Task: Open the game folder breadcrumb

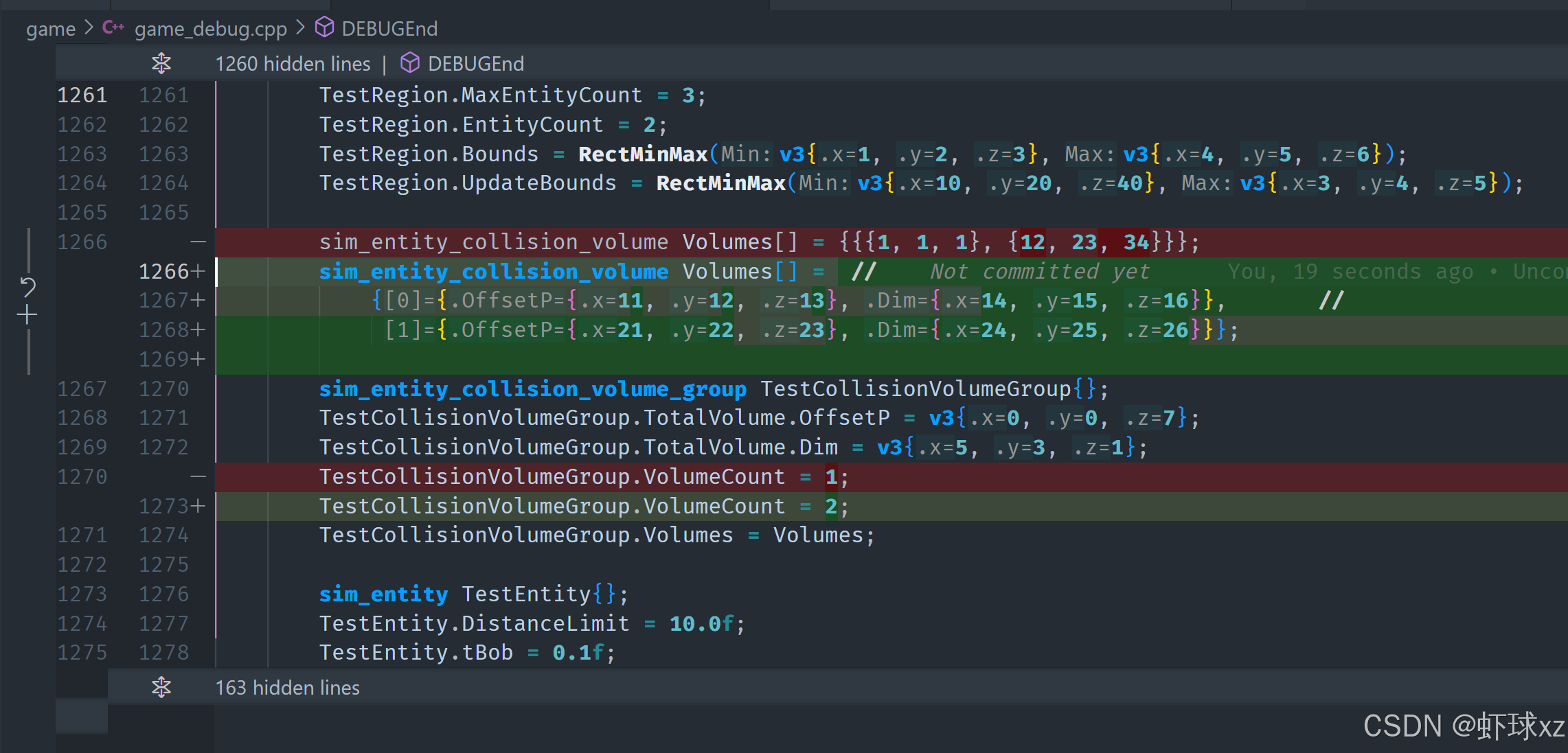Action: click(x=51, y=29)
